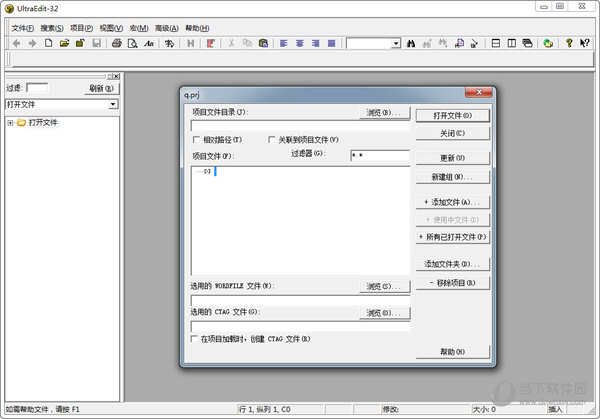Click the Open file folder icon
This screenshot has width=600, height=419.
[64, 43]
